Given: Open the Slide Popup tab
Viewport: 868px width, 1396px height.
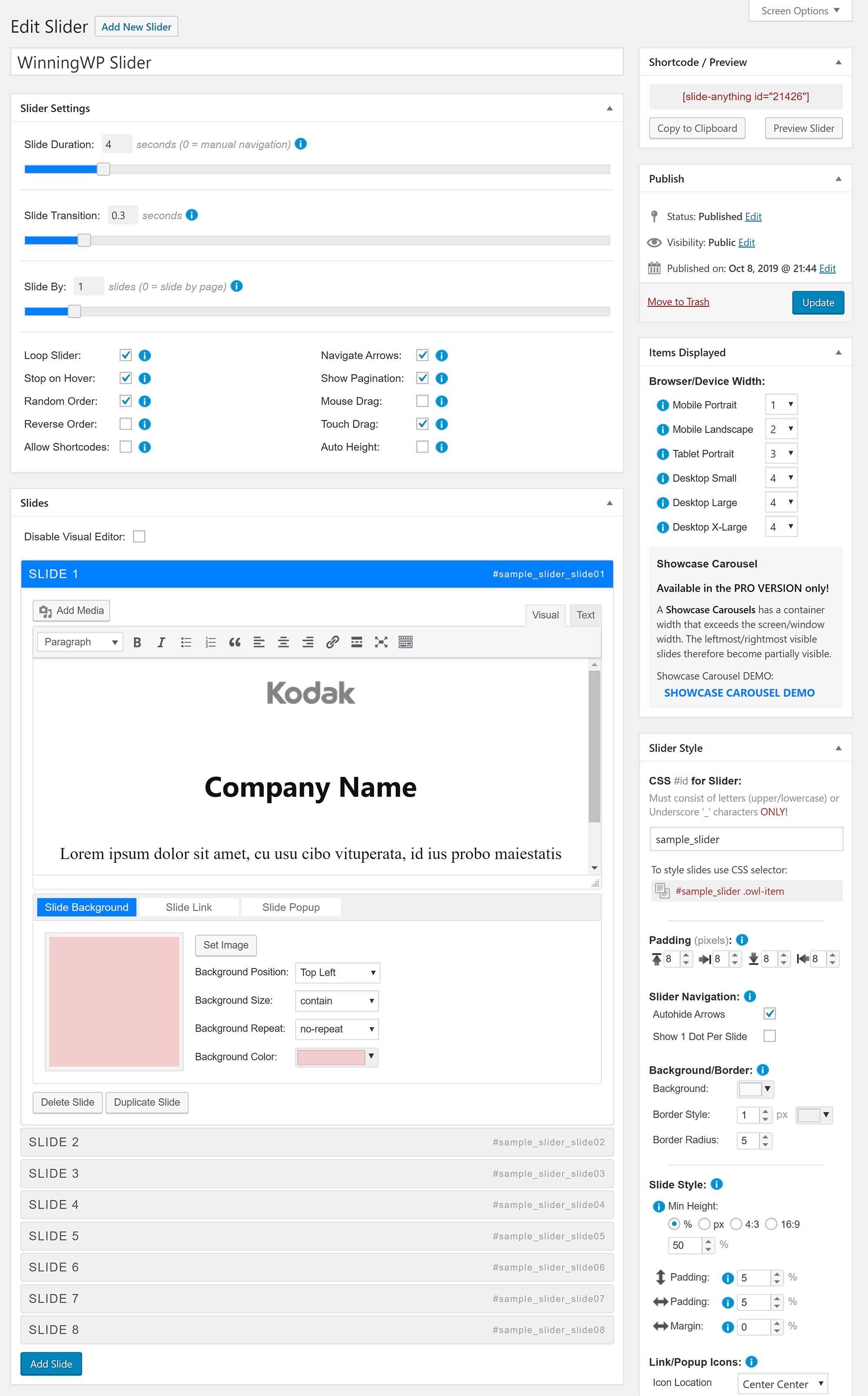Looking at the screenshot, I should pyautogui.click(x=291, y=908).
